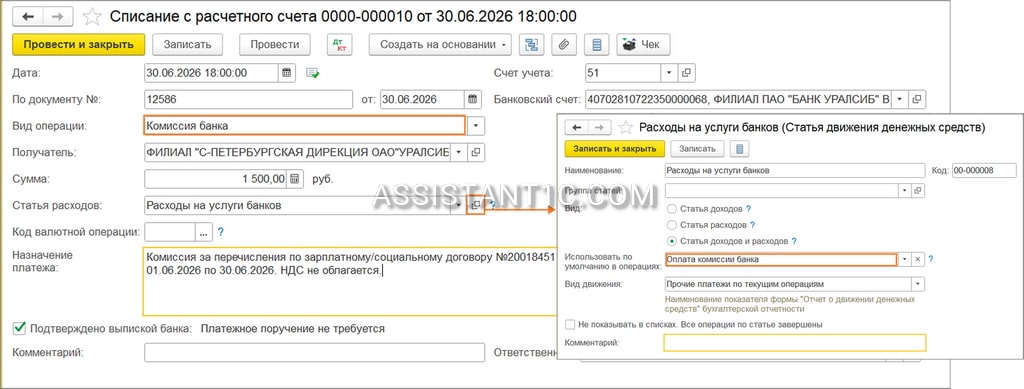Click Записать in the Расходы на услуги банков window
This screenshot has height=389, width=1024.
(697, 149)
